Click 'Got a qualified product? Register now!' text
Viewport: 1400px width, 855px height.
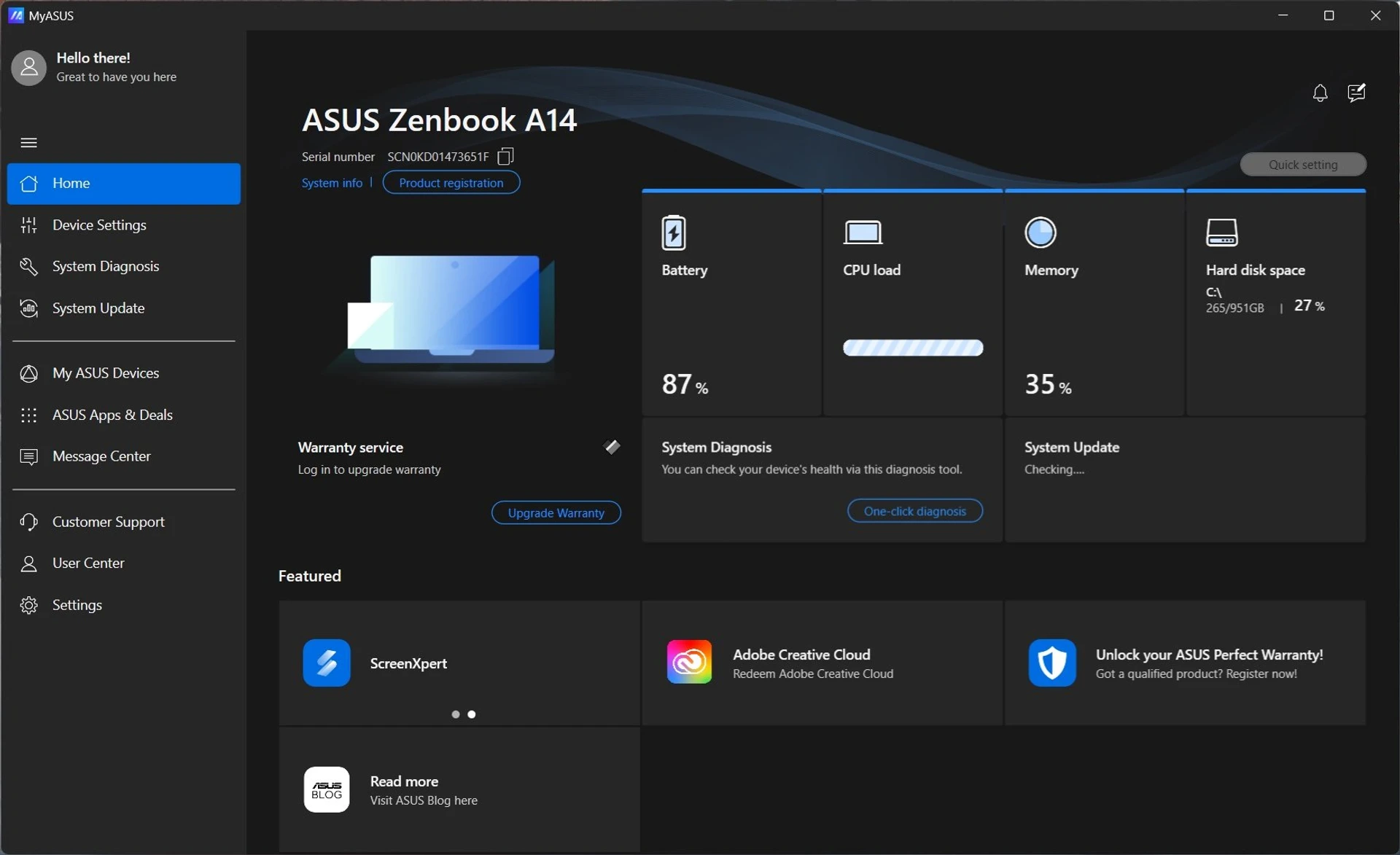pos(1196,674)
